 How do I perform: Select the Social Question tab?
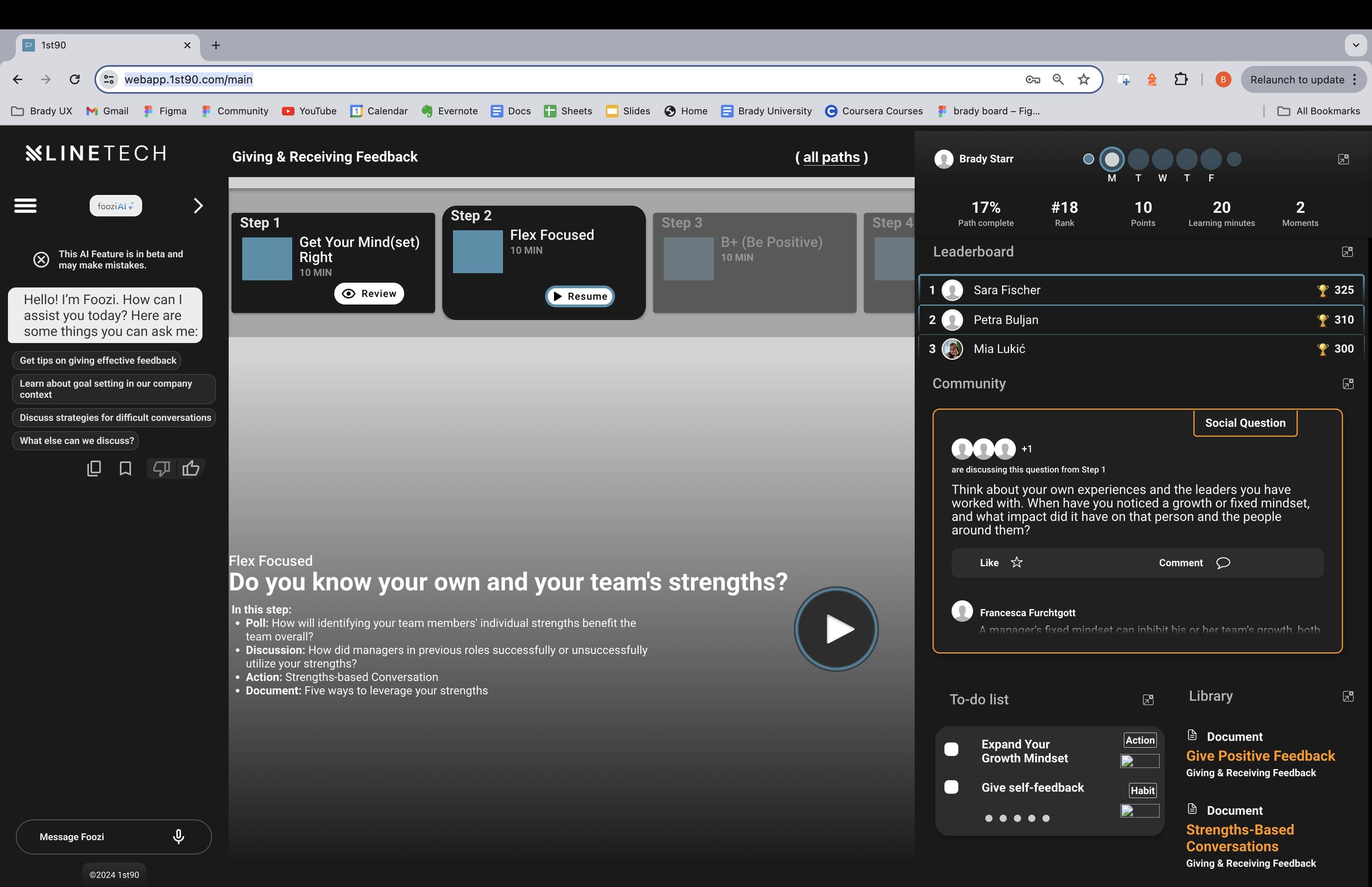coord(1245,423)
